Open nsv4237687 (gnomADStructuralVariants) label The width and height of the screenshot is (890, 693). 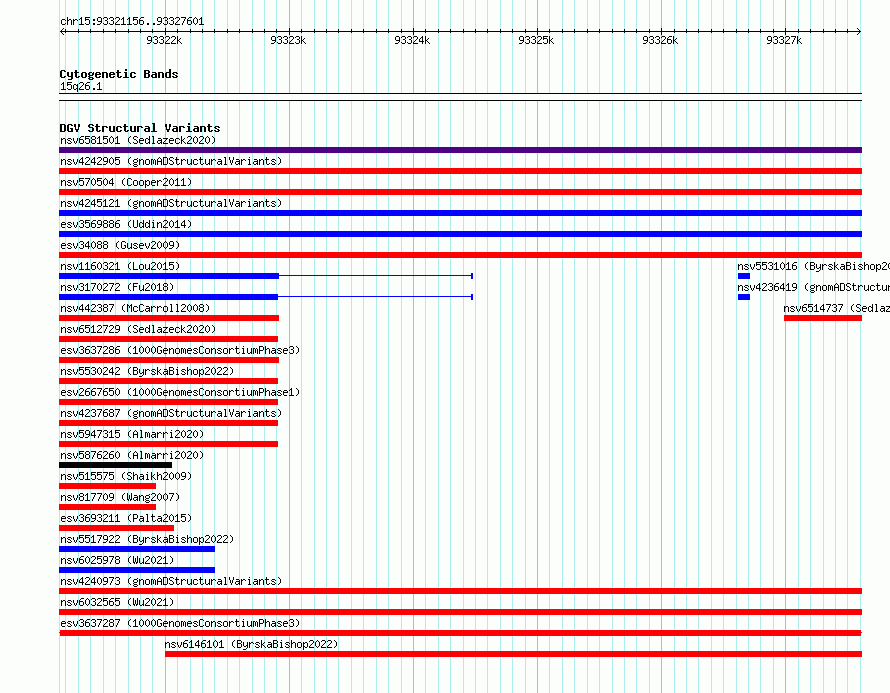point(171,413)
